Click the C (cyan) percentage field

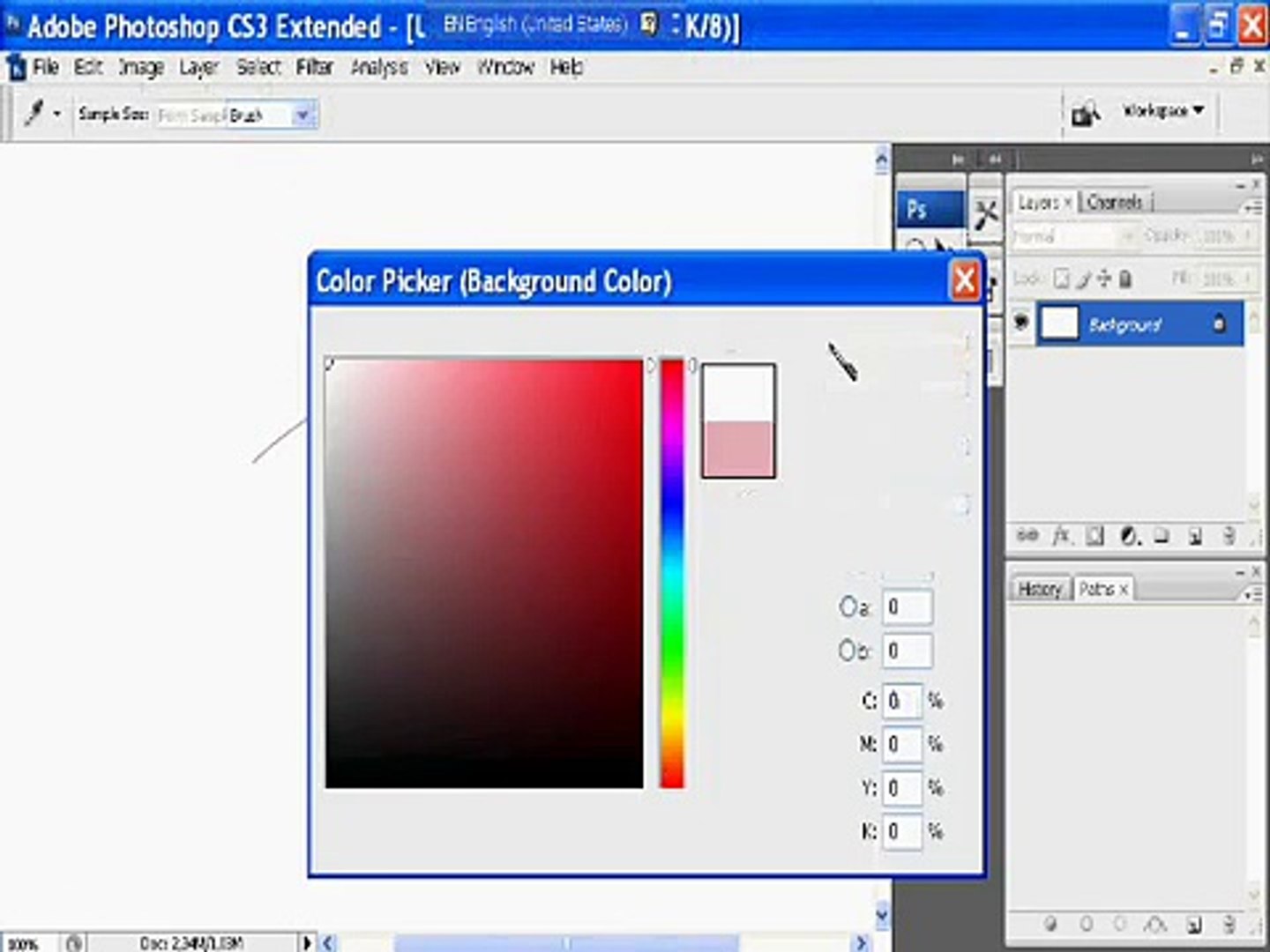[x=902, y=701]
